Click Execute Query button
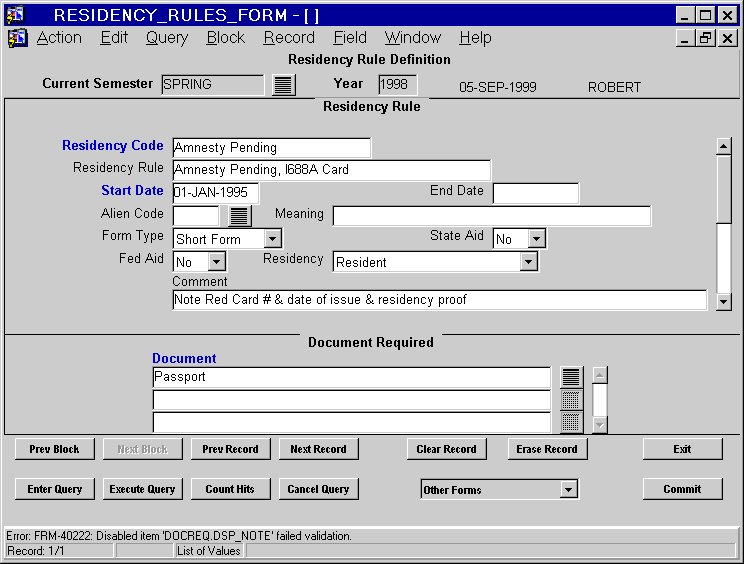The image size is (744, 564). pyautogui.click(x=142, y=489)
